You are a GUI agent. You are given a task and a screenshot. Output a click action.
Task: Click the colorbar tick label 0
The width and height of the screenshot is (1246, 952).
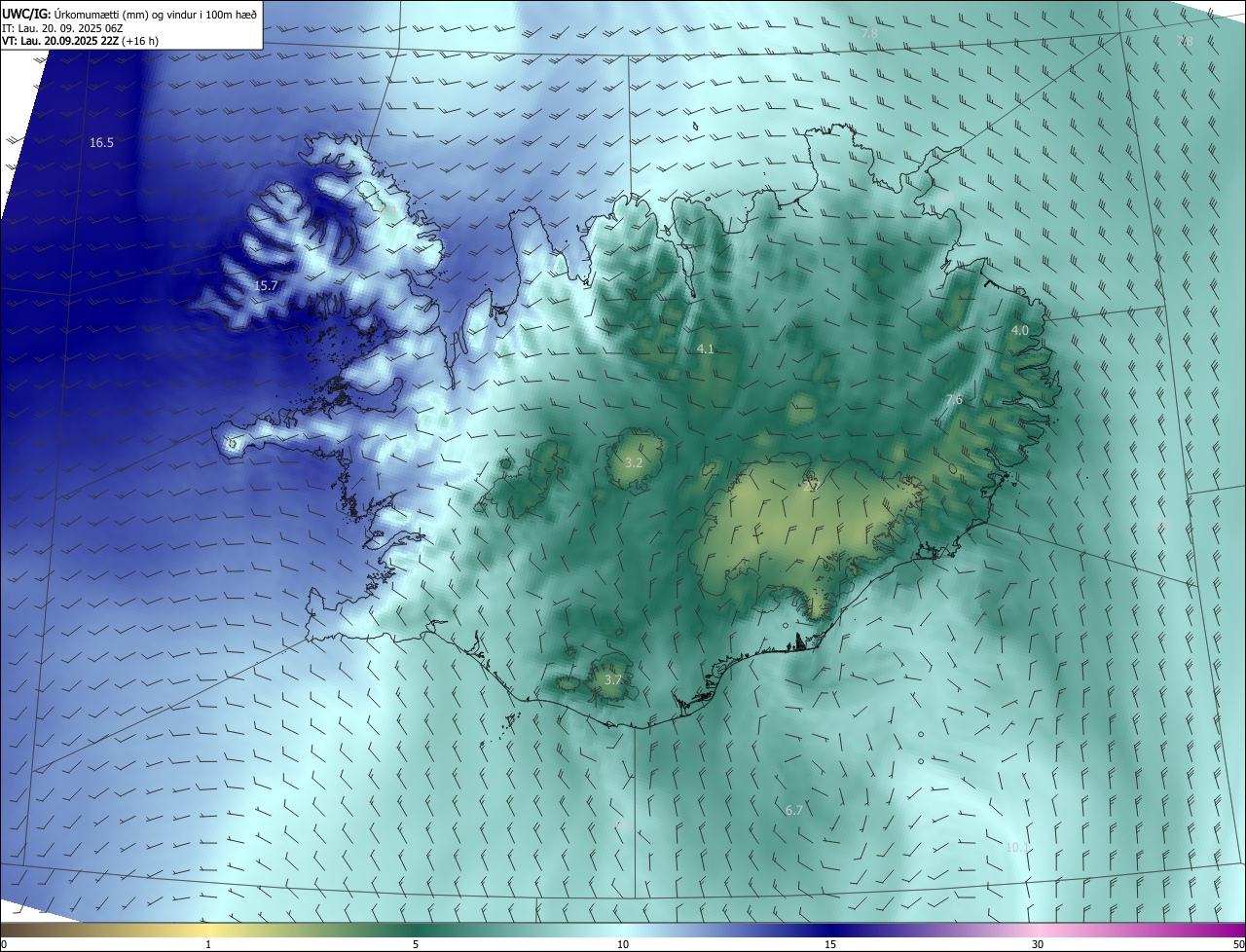coord(4,944)
